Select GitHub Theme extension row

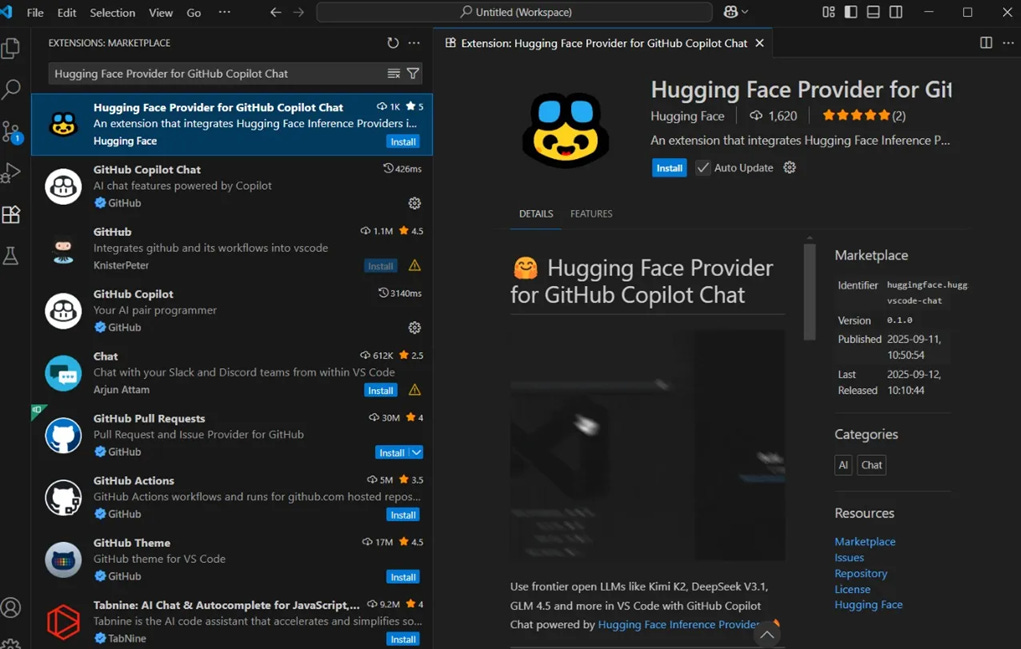232,559
